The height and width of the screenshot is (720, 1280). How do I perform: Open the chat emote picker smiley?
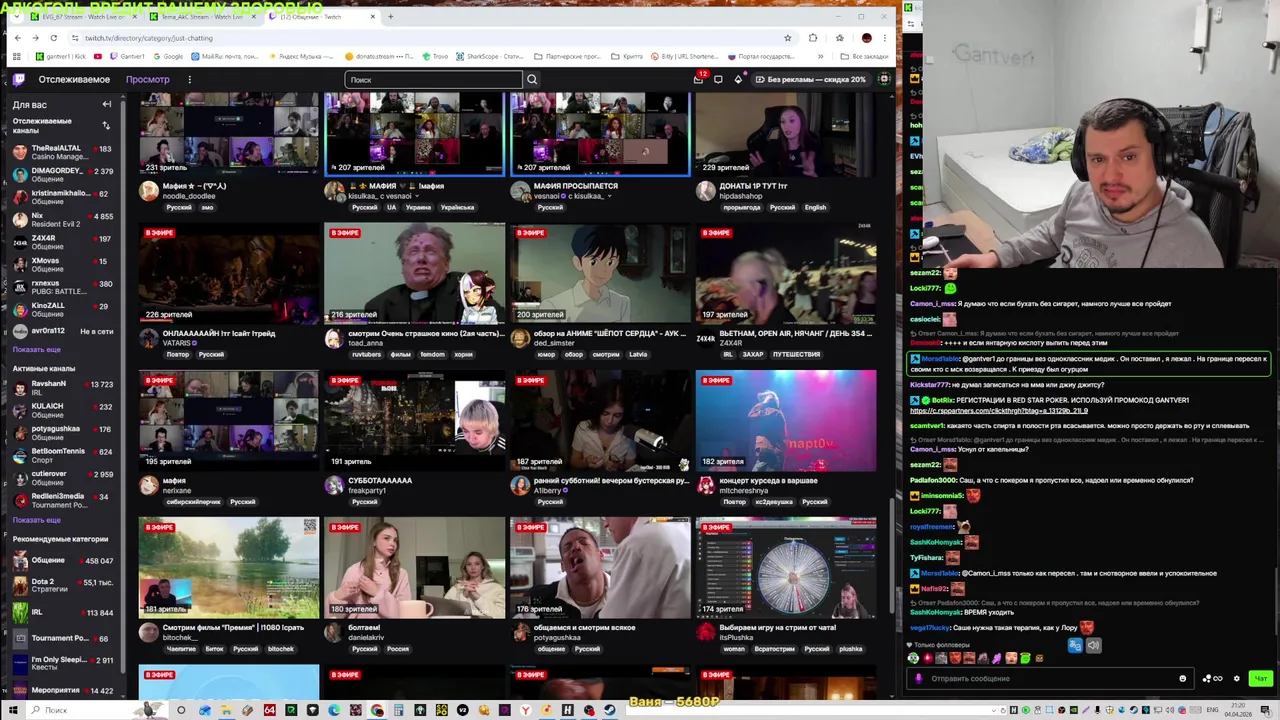[1183, 678]
